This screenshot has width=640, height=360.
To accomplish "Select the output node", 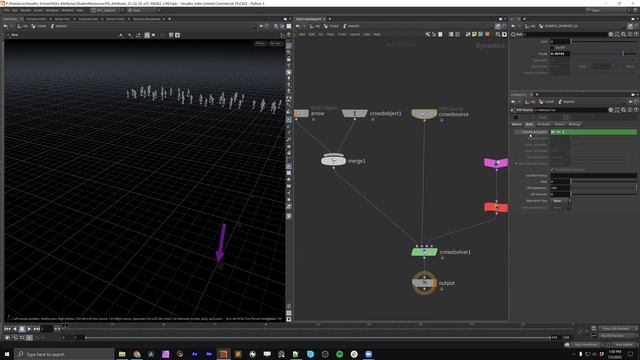I will [424, 282].
